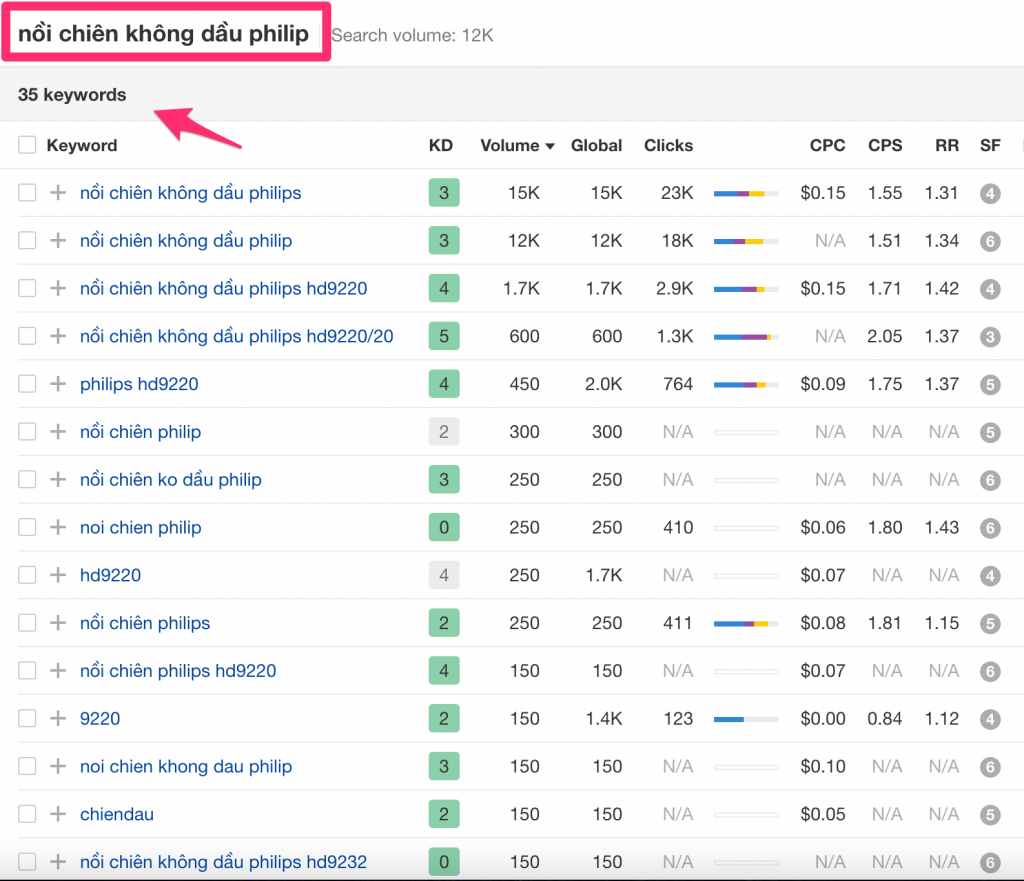Sort table by CPS column header
Viewport: 1024px width, 881px height.
(885, 145)
